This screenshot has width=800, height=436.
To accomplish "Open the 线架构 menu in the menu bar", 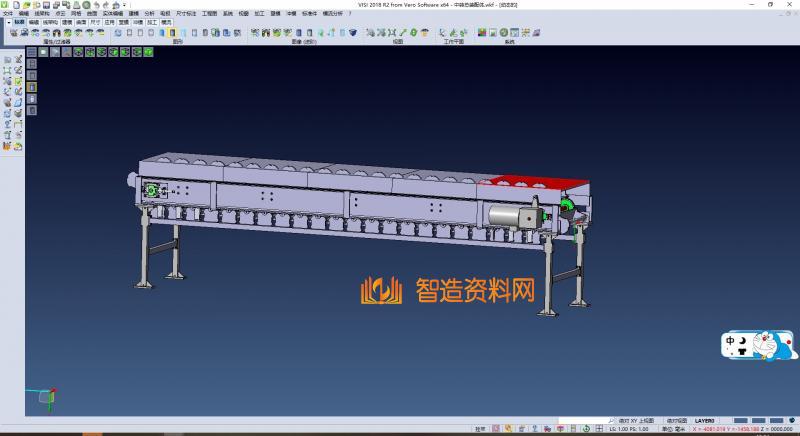I will click(42, 13).
